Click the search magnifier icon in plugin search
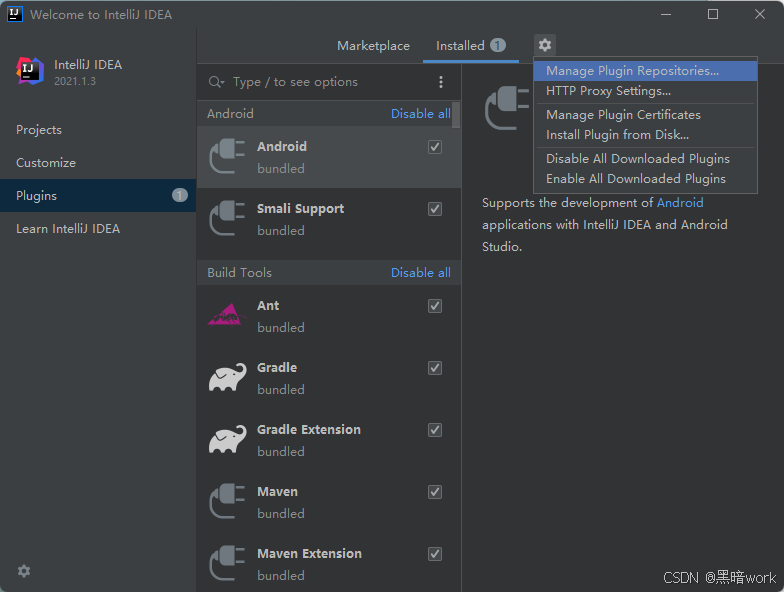The height and width of the screenshot is (592, 784). pyautogui.click(x=216, y=82)
